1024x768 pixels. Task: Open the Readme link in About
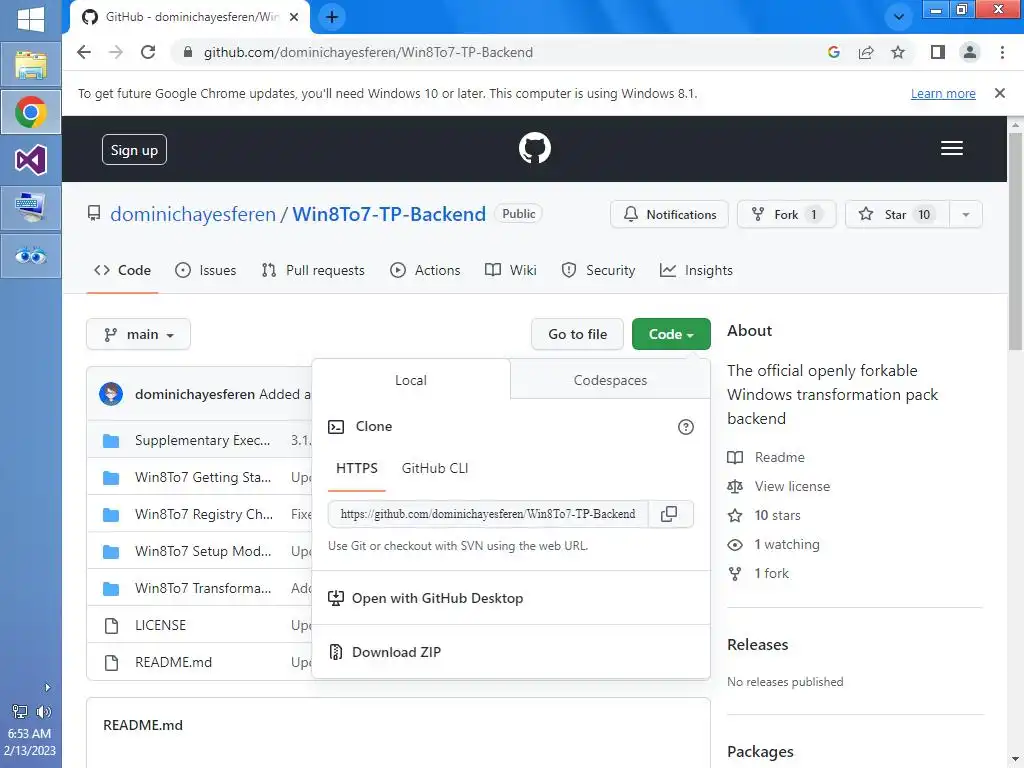click(x=766, y=457)
